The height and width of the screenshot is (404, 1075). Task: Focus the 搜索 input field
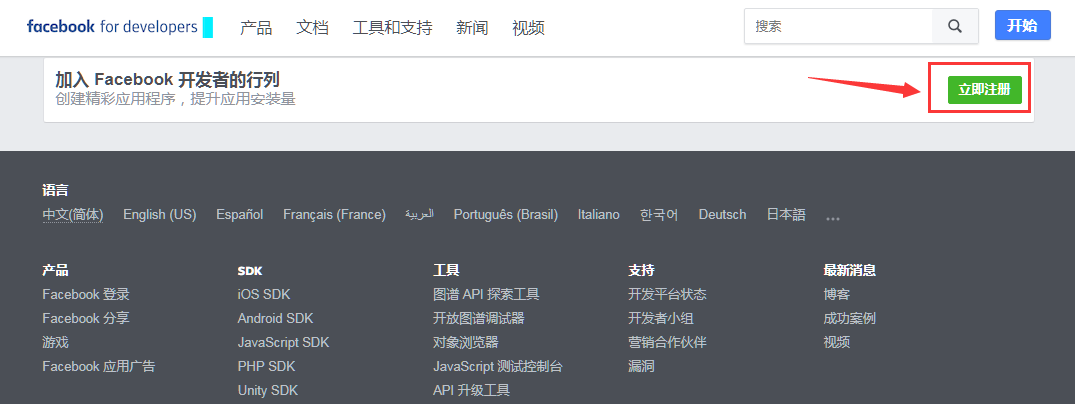[838, 27]
